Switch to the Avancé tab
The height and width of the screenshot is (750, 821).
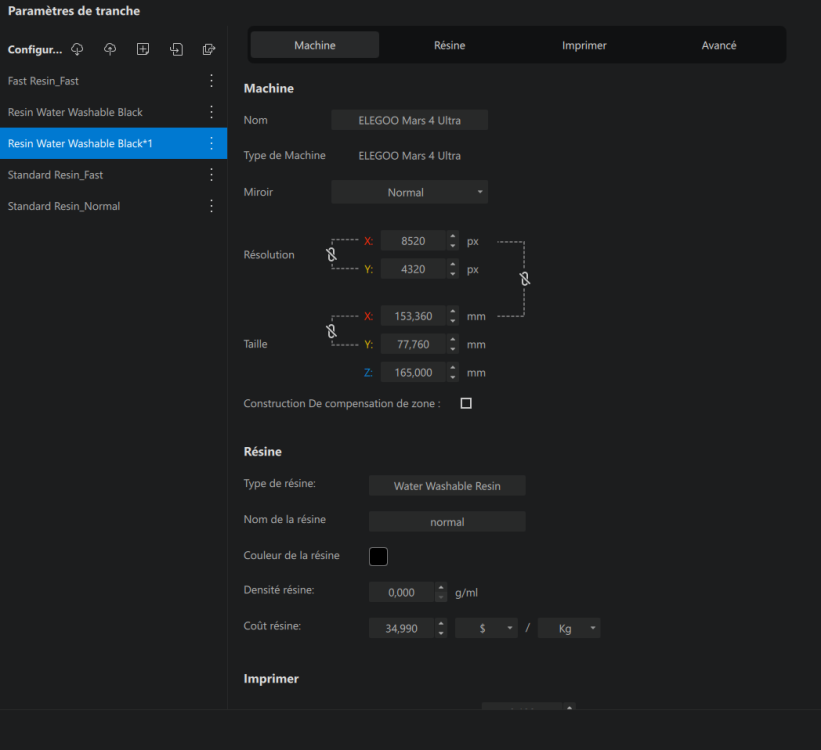point(719,45)
